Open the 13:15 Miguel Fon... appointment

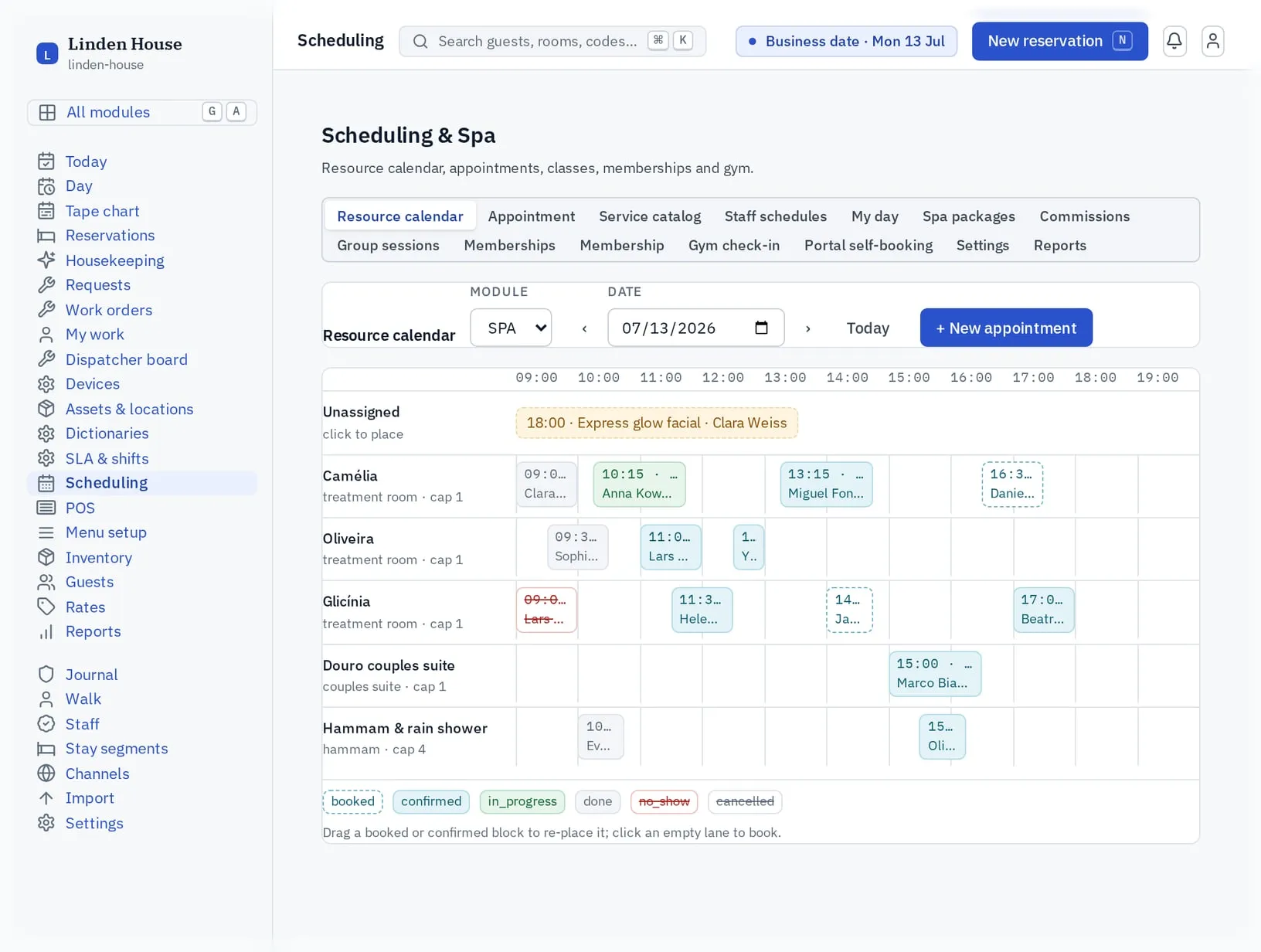pyautogui.click(x=826, y=484)
